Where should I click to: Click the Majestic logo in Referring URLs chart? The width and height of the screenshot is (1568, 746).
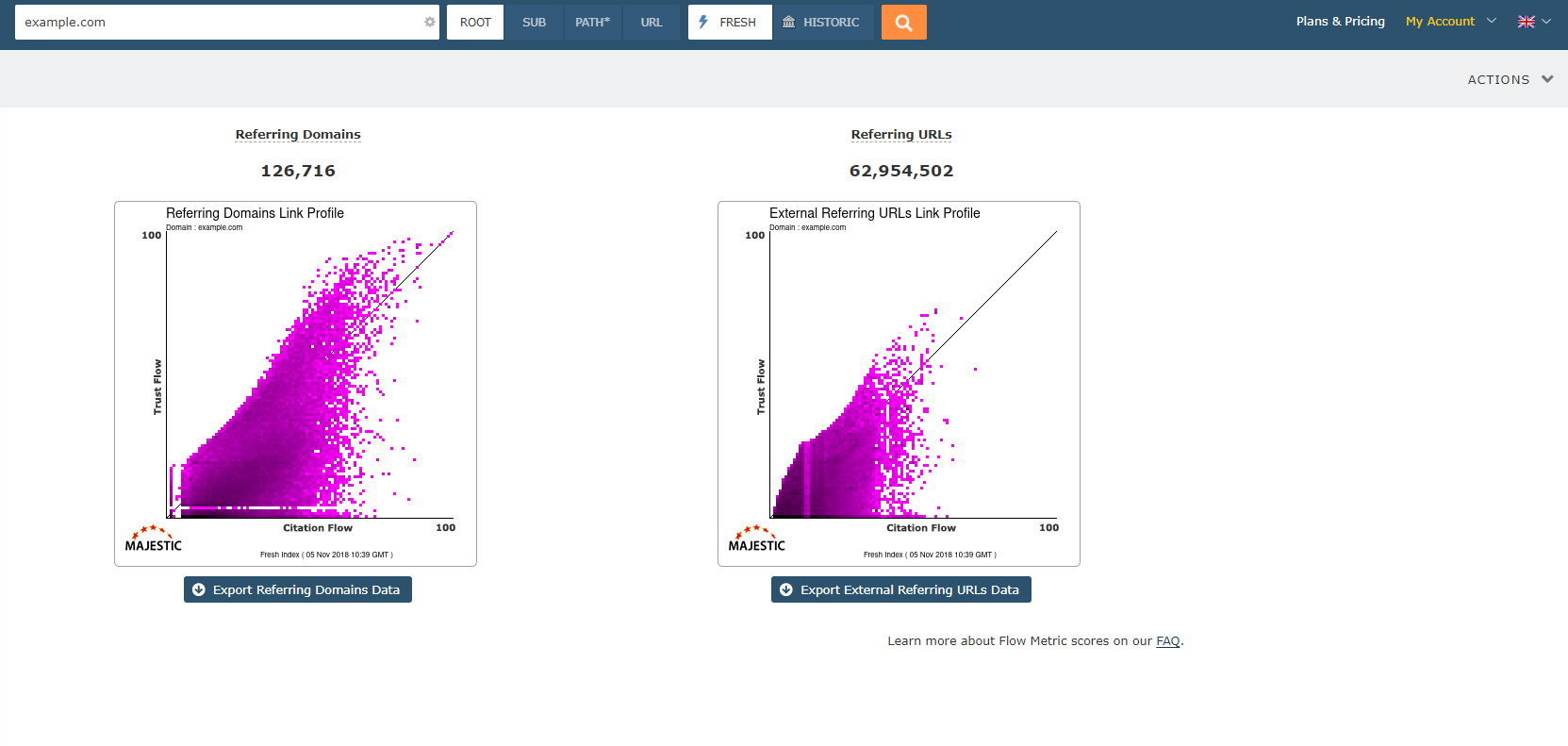(x=756, y=539)
